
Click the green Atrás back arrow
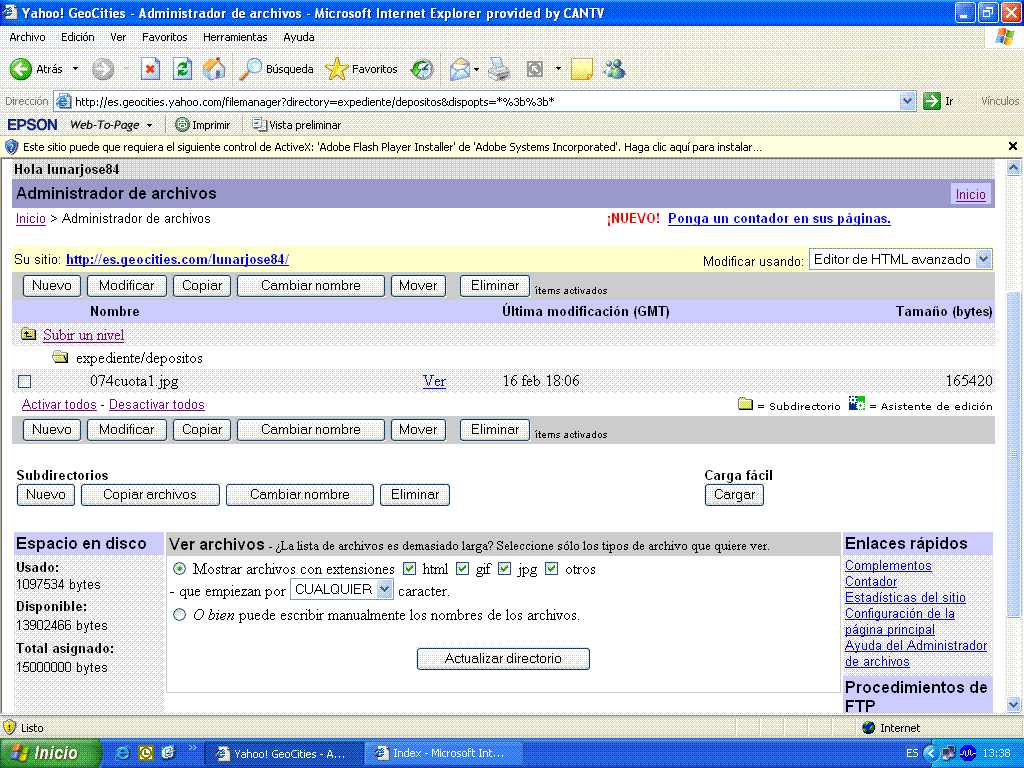tap(21, 69)
